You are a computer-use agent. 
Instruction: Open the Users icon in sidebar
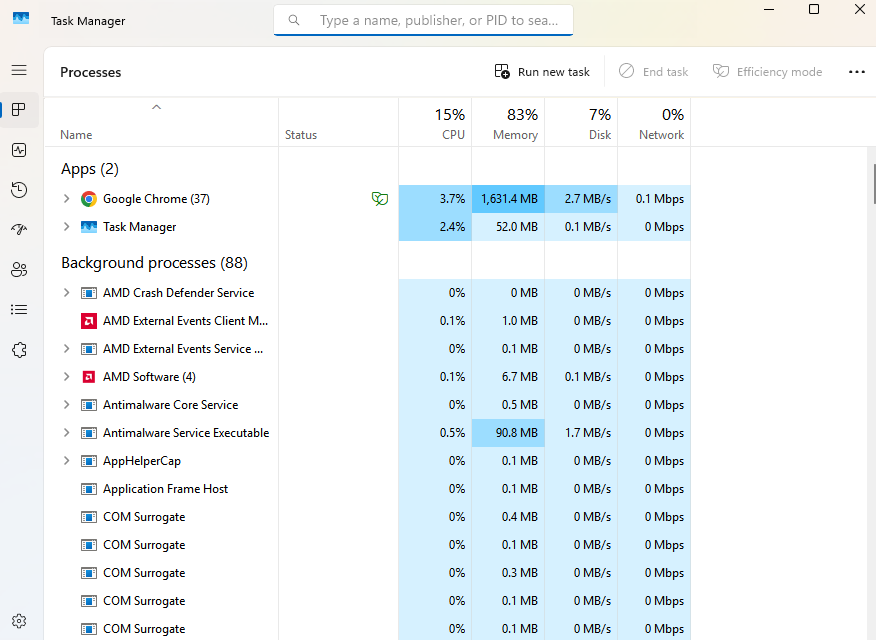(x=19, y=270)
